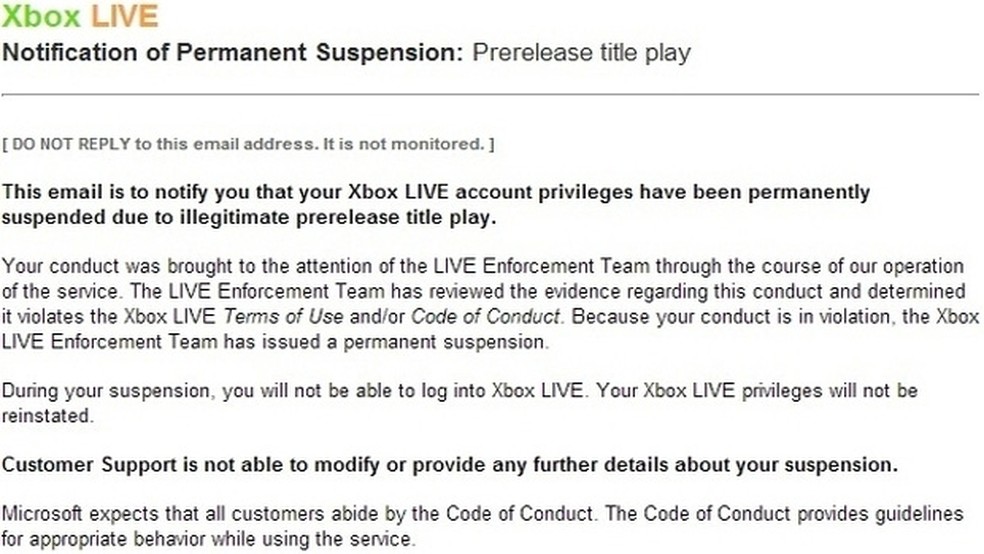Click the Prerelease title play subject text
The width and height of the screenshot is (984, 554).
[x=581, y=53]
